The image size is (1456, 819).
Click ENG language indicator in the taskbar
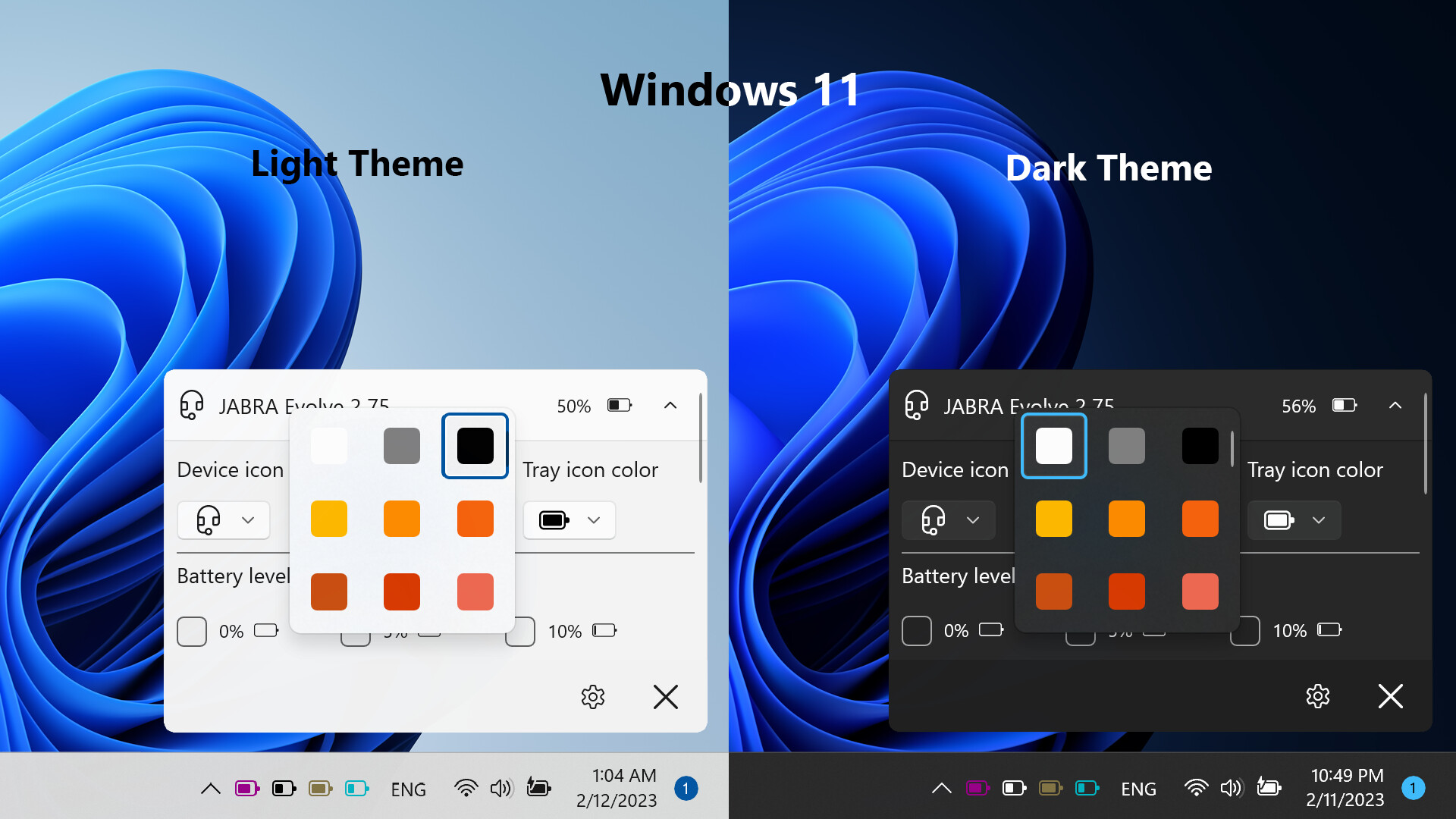pyautogui.click(x=409, y=789)
